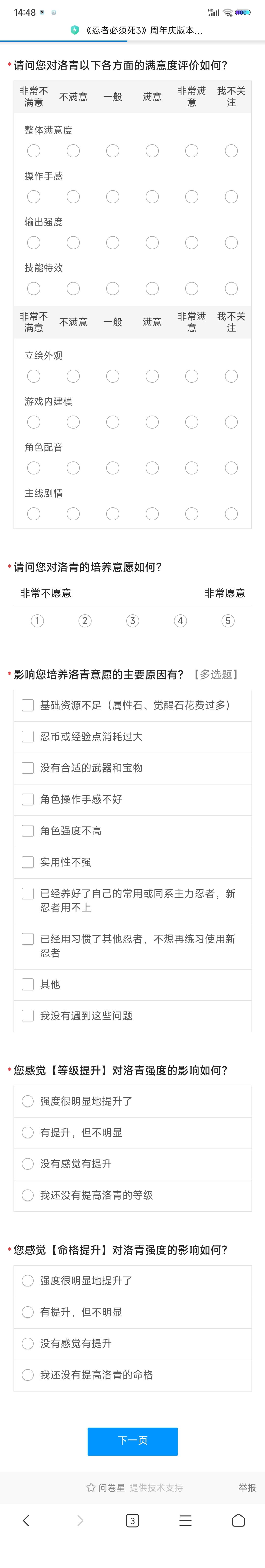Tap the 举报 link
The width and height of the screenshot is (265, 1568).
247,1487
